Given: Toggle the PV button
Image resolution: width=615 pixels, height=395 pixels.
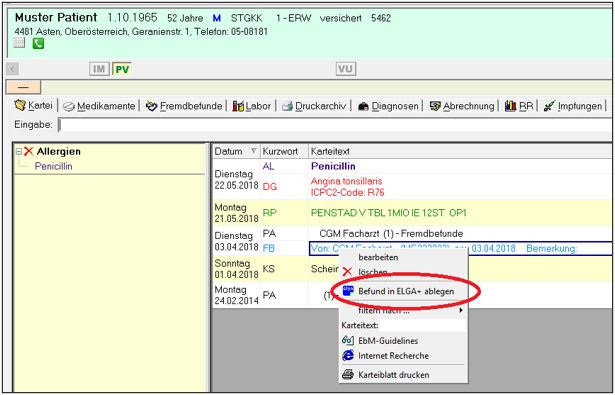Looking at the screenshot, I should coord(122,69).
